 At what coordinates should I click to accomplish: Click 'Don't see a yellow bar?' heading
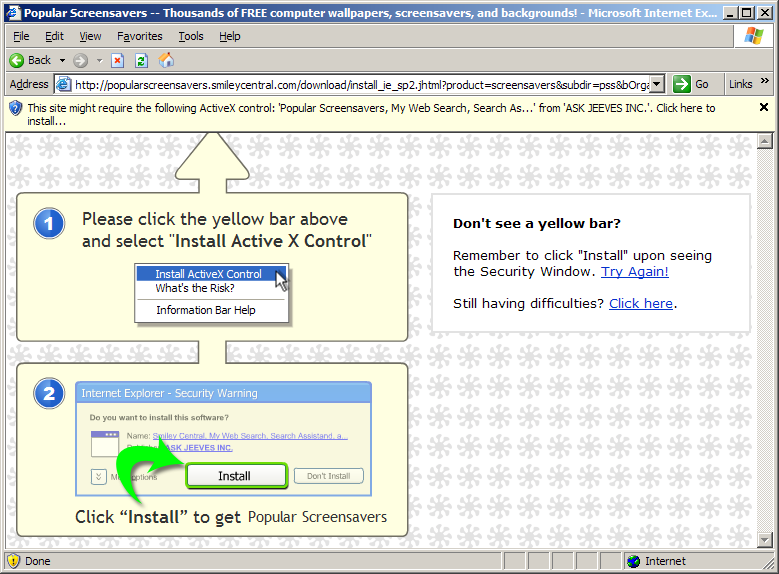[x=537, y=224]
